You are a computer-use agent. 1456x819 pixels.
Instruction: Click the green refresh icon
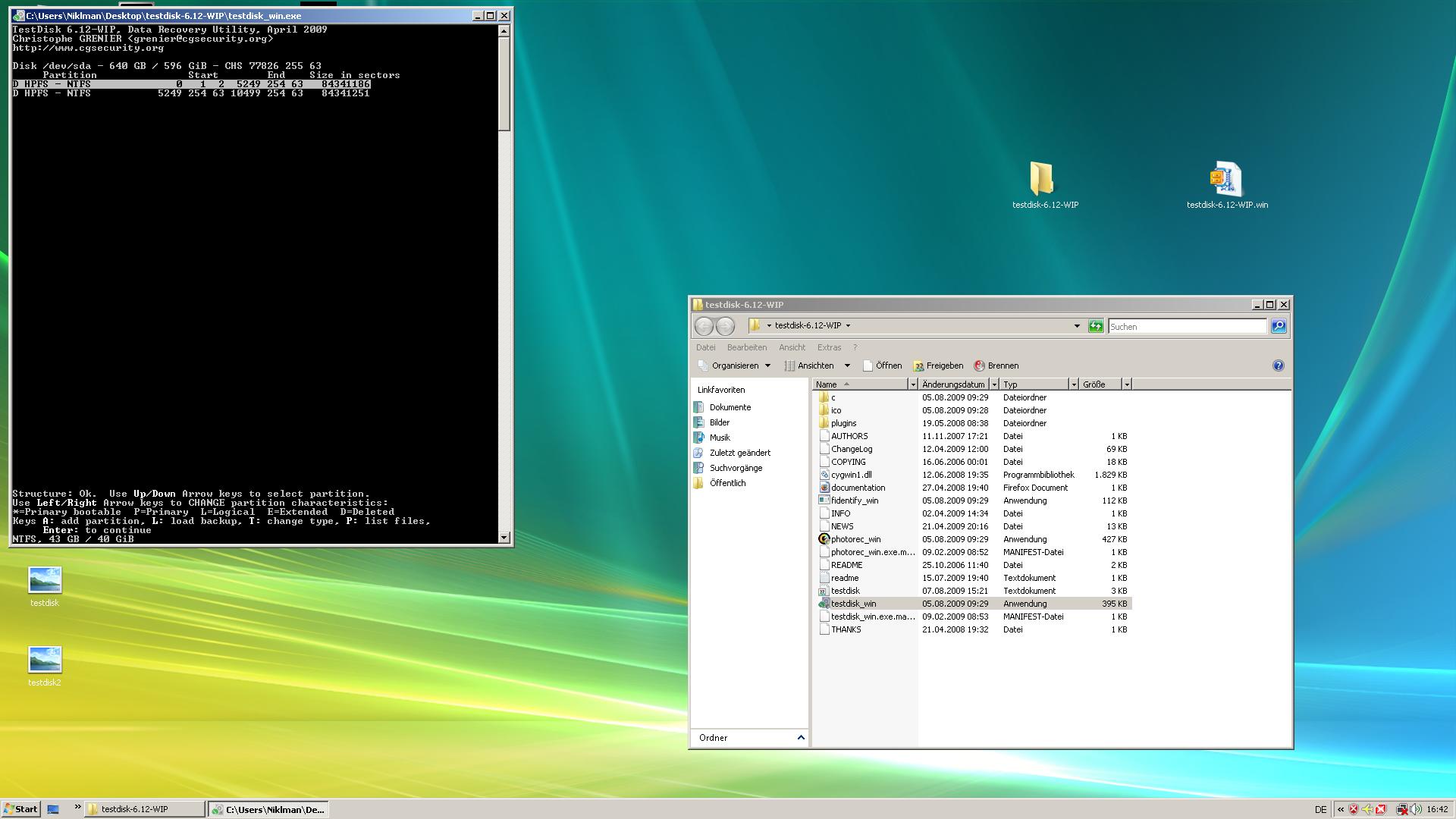(x=1095, y=326)
